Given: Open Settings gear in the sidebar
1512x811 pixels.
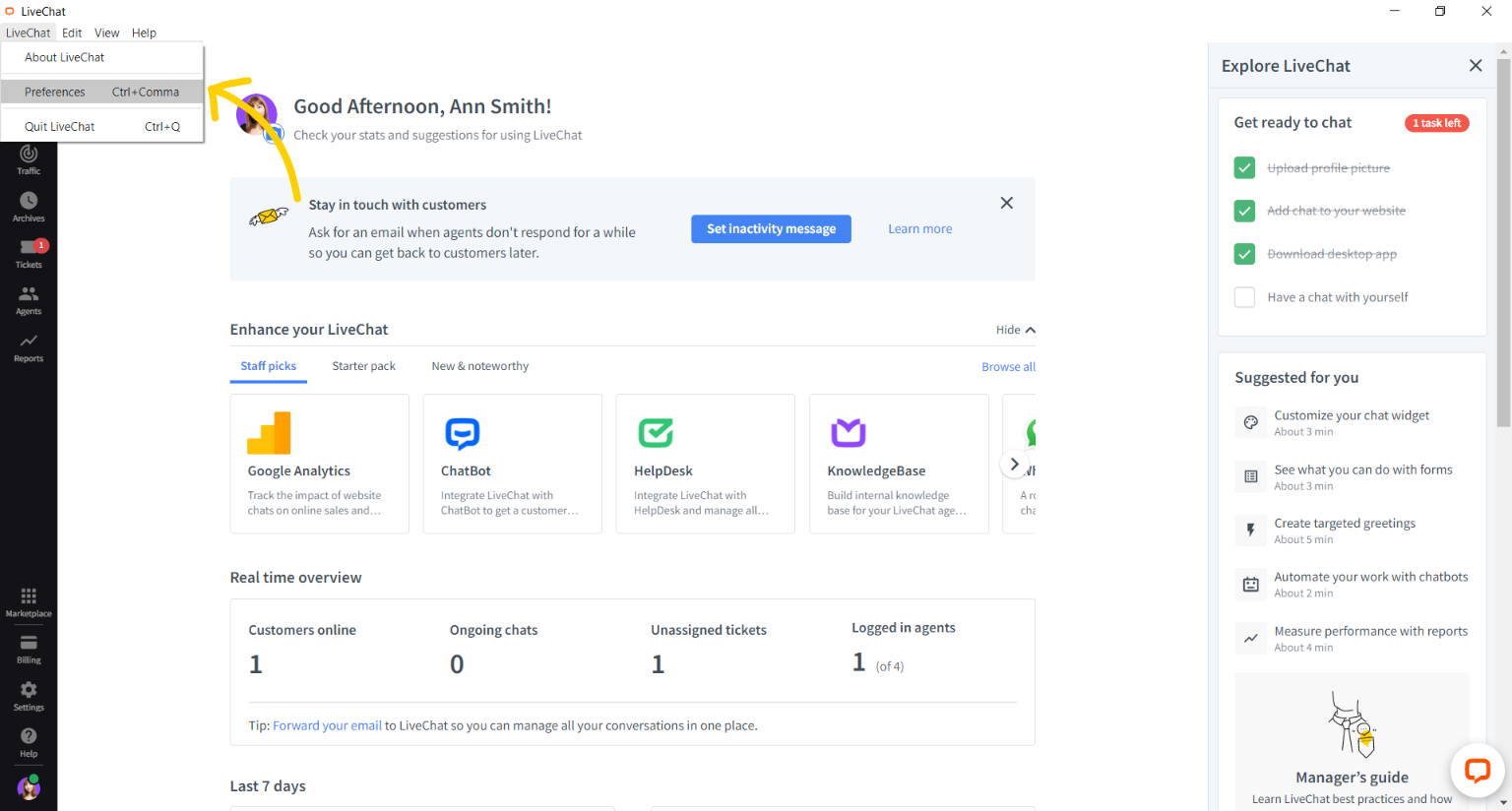Looking at the screenshot, I should point(29,696).
